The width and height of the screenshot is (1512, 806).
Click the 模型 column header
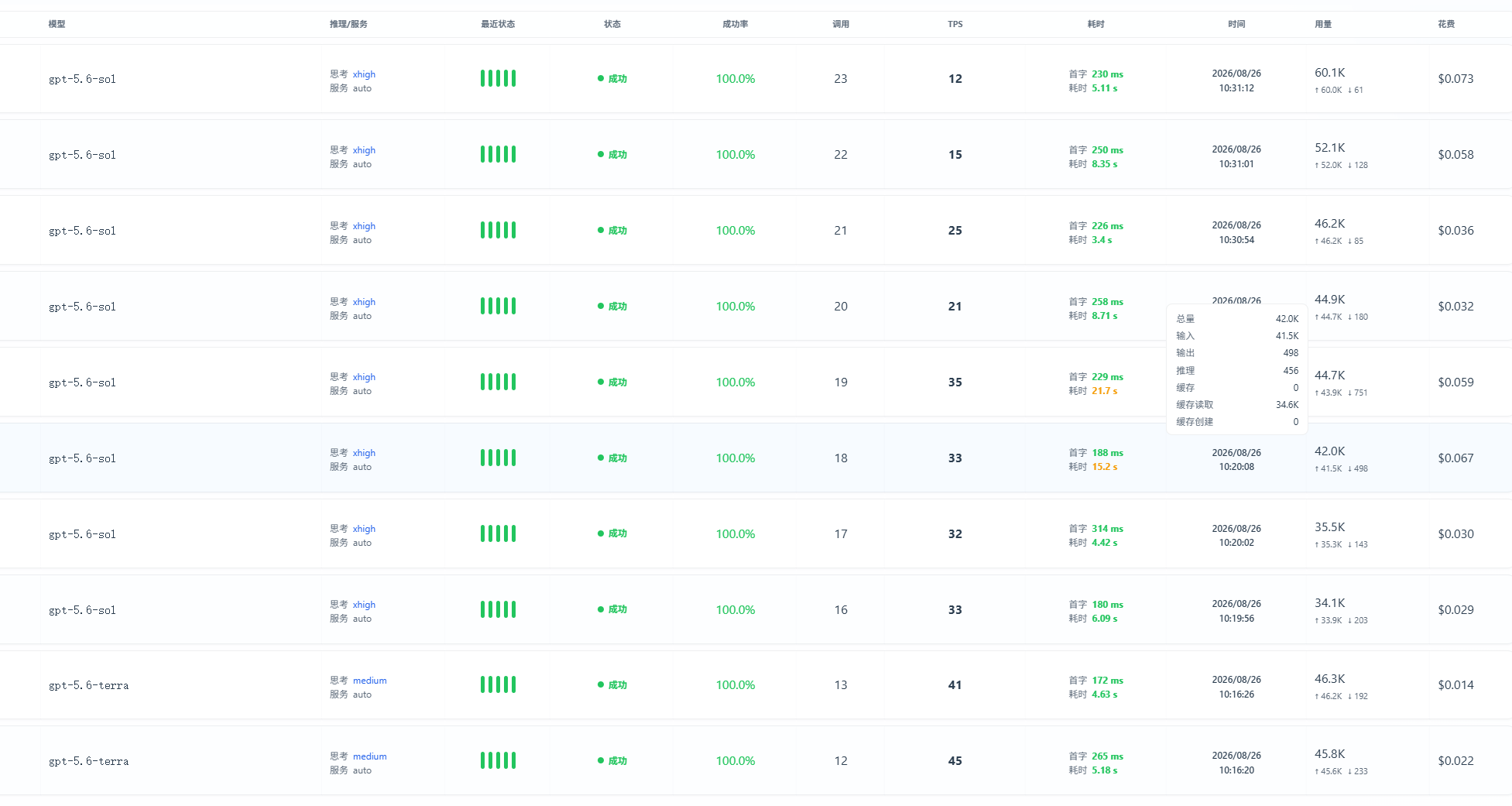(x=57, y=24)
